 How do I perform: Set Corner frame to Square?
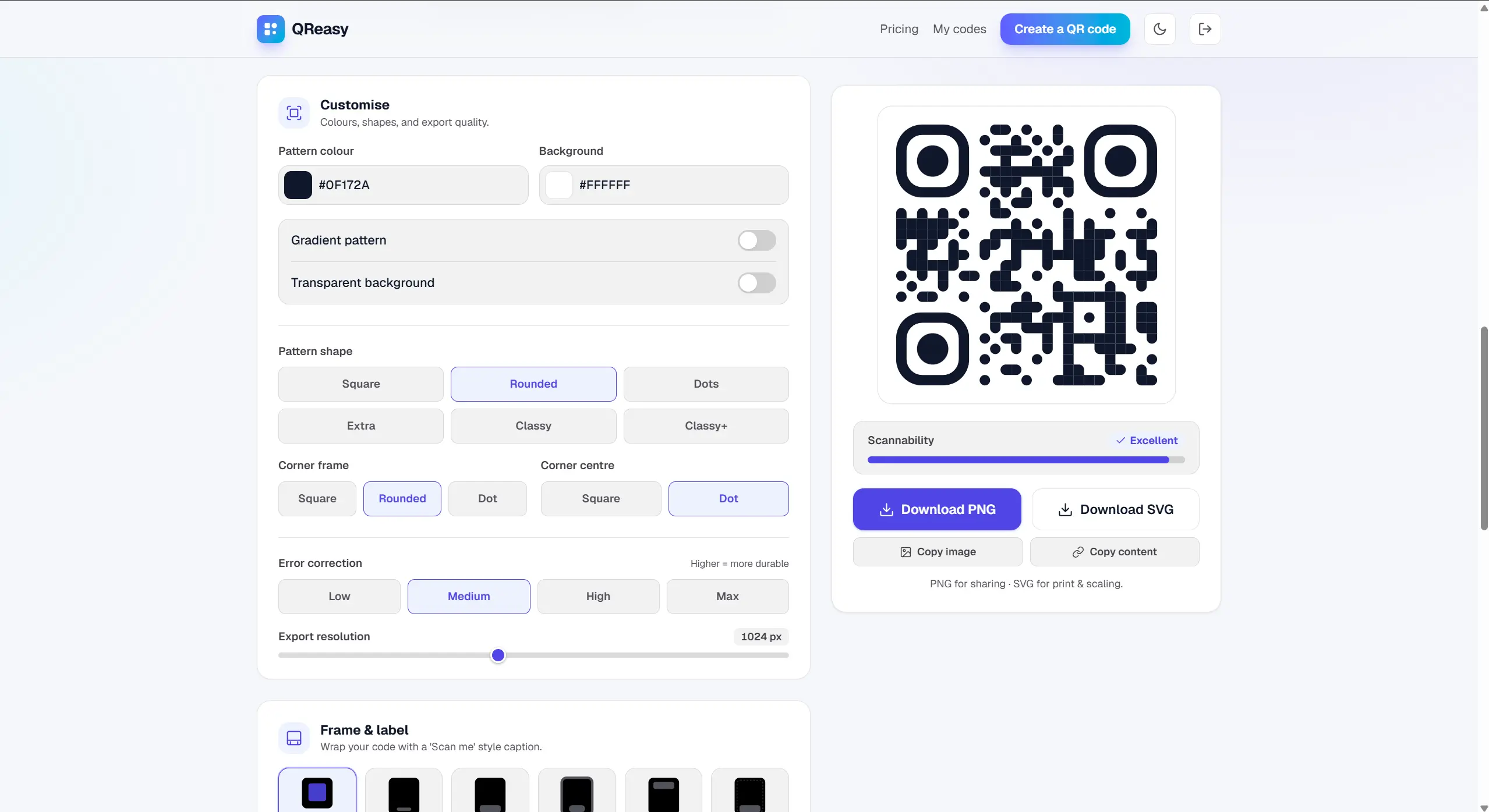point(317,499)
